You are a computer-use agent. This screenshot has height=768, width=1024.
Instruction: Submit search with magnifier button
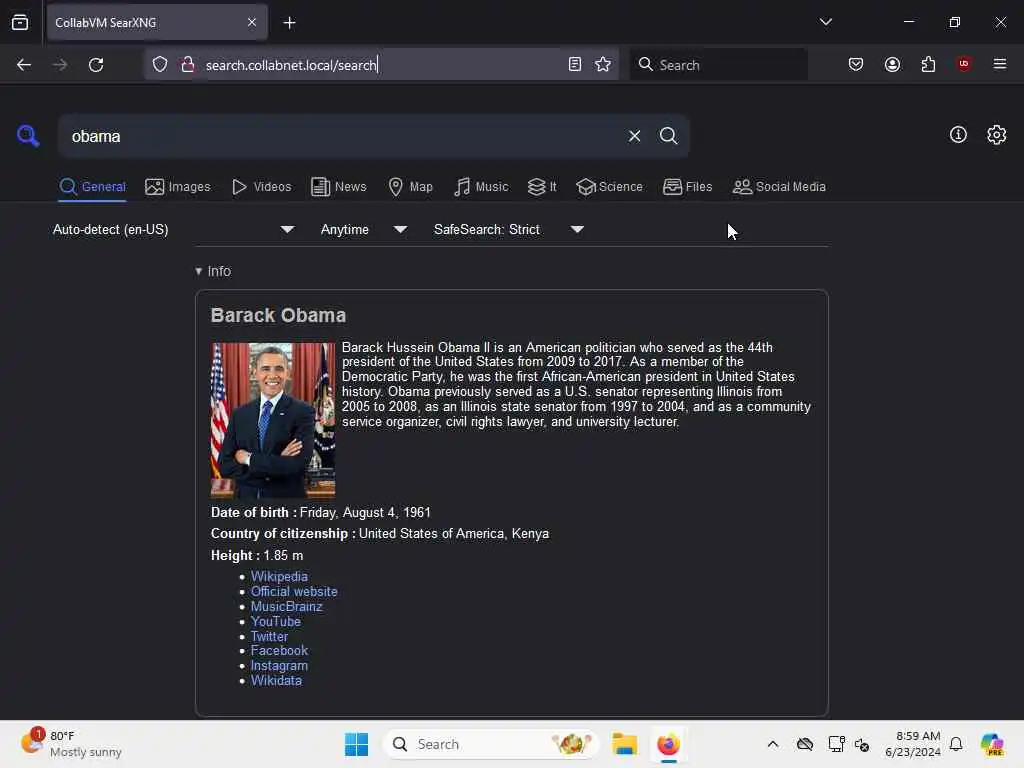coord(669,136)
